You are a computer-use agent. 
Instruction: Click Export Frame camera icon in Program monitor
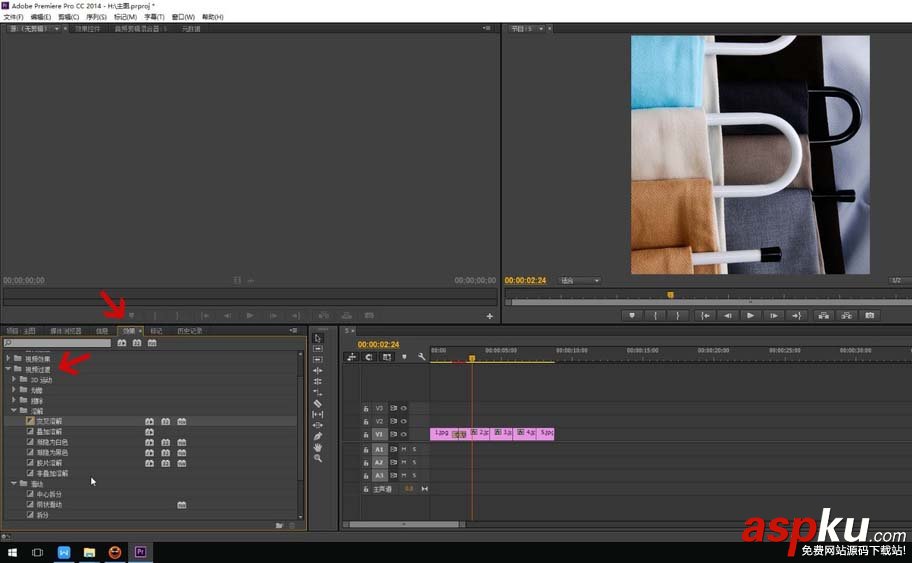tap(870, 315)
